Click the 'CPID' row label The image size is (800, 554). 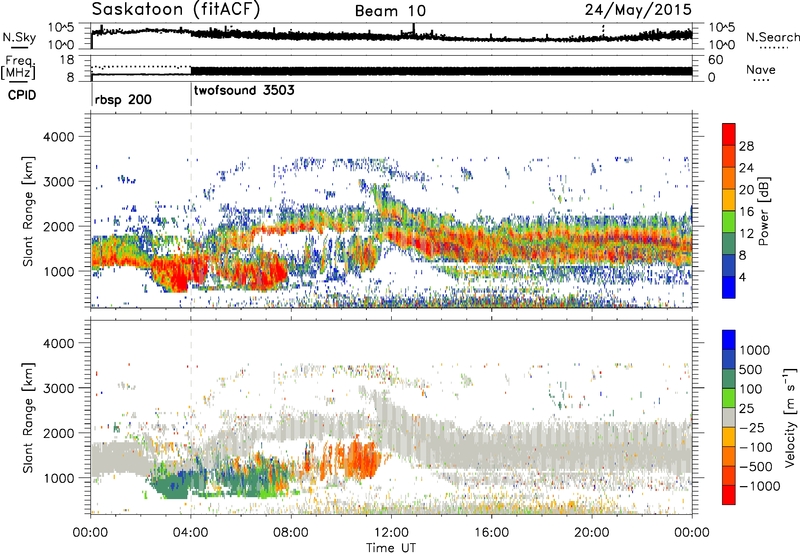pos(22,95)
